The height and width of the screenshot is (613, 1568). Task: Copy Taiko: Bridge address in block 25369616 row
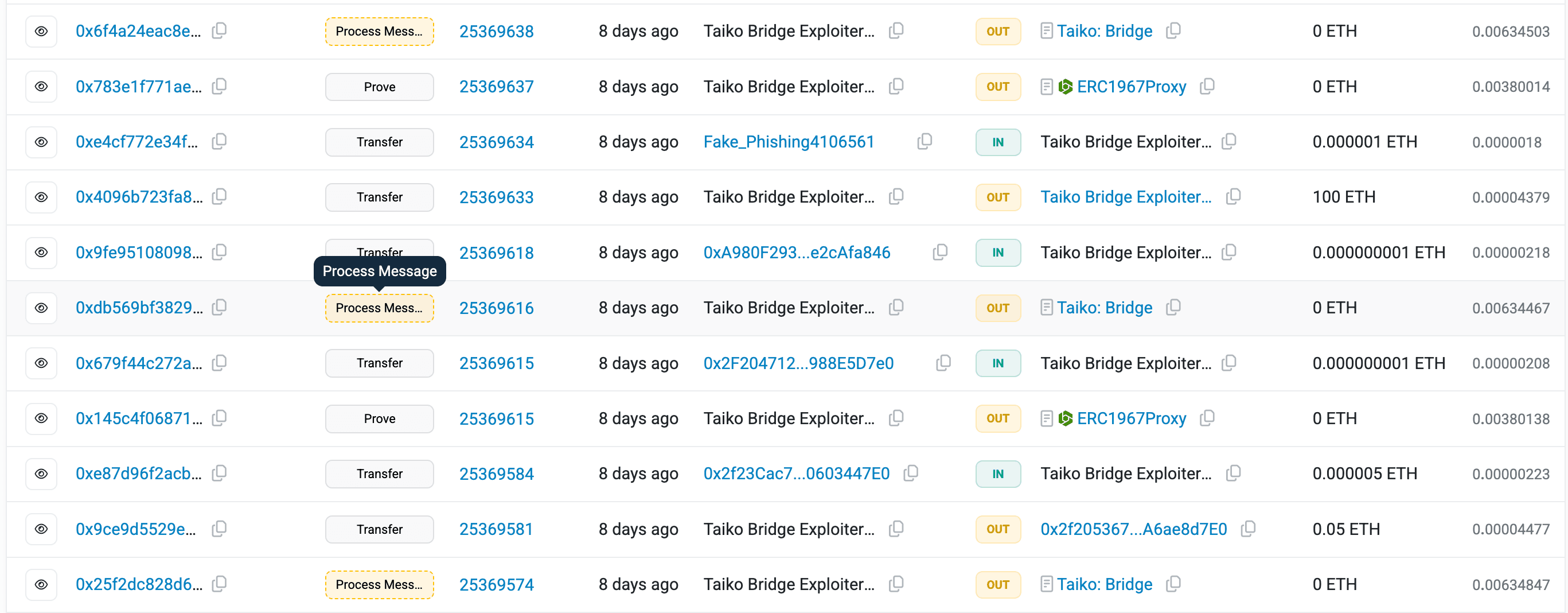pos(1173,307)
